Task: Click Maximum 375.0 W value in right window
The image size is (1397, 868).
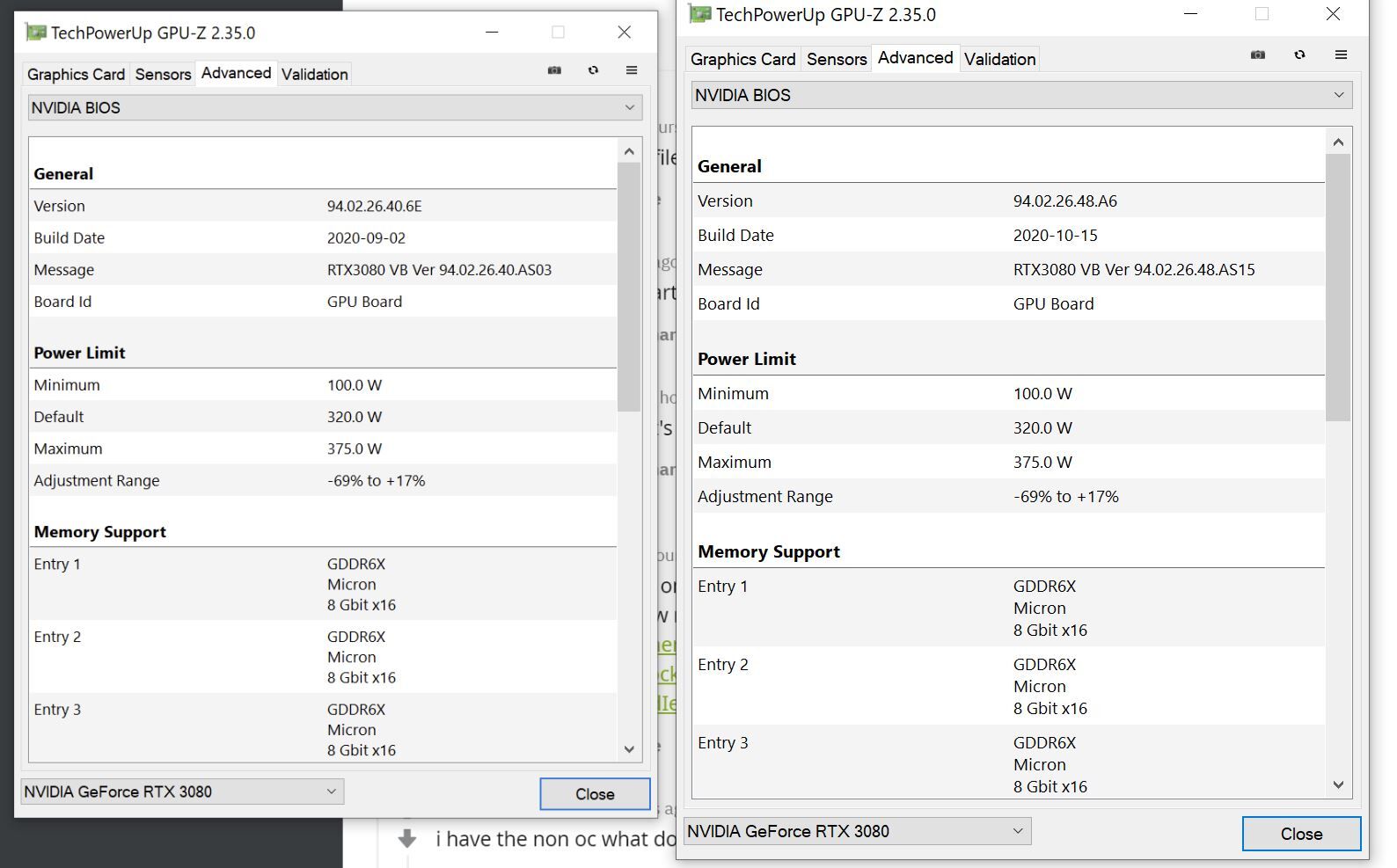Action: click(1042, 462)
